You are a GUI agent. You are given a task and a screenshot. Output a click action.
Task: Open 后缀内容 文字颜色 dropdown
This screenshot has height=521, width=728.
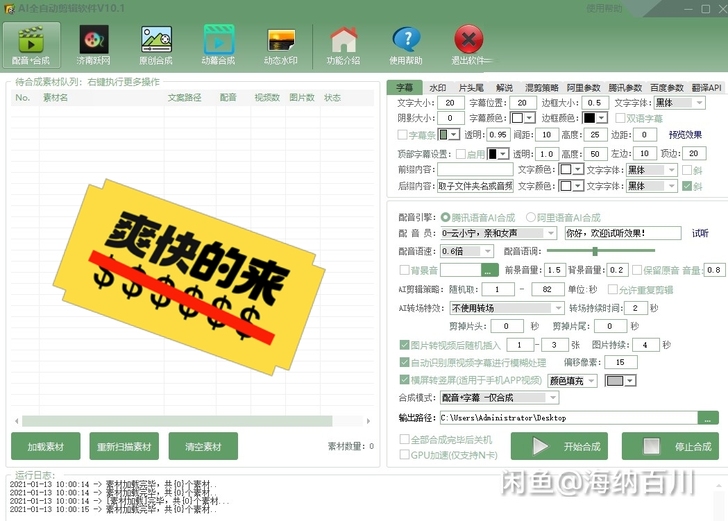(x=571, y=186)
